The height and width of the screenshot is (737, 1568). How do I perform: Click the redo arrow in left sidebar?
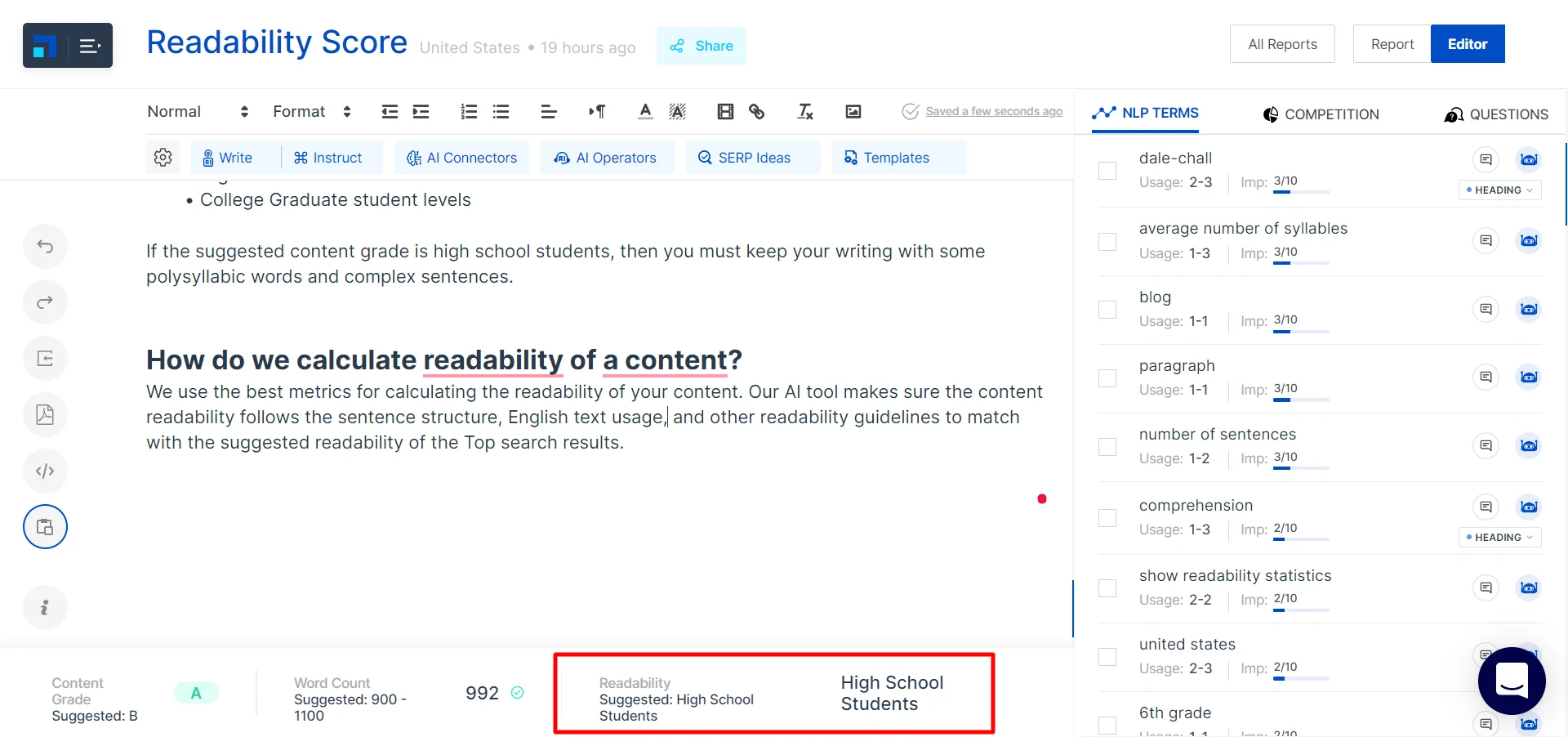click(x=45, y=302)
